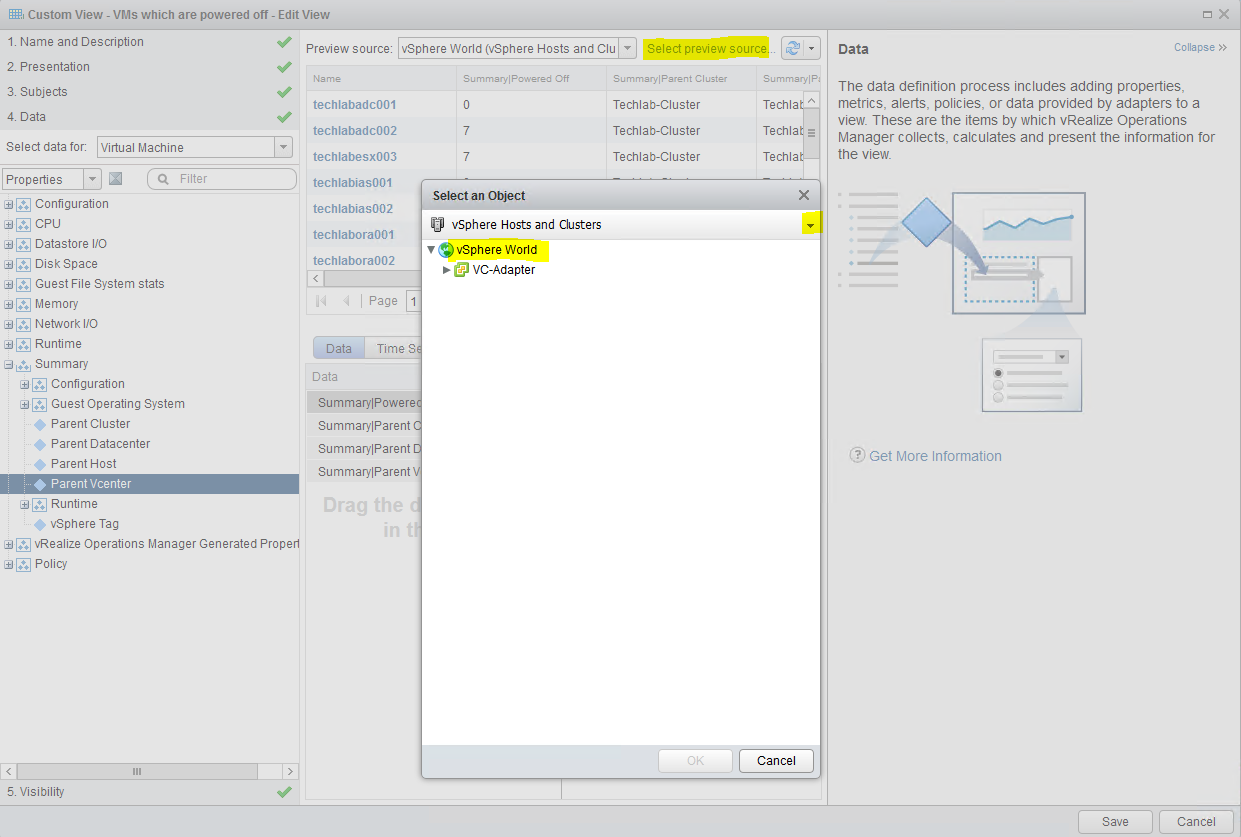Select the Memory group label
This screenshot has height=837, width=1241.
coord(56,304)
